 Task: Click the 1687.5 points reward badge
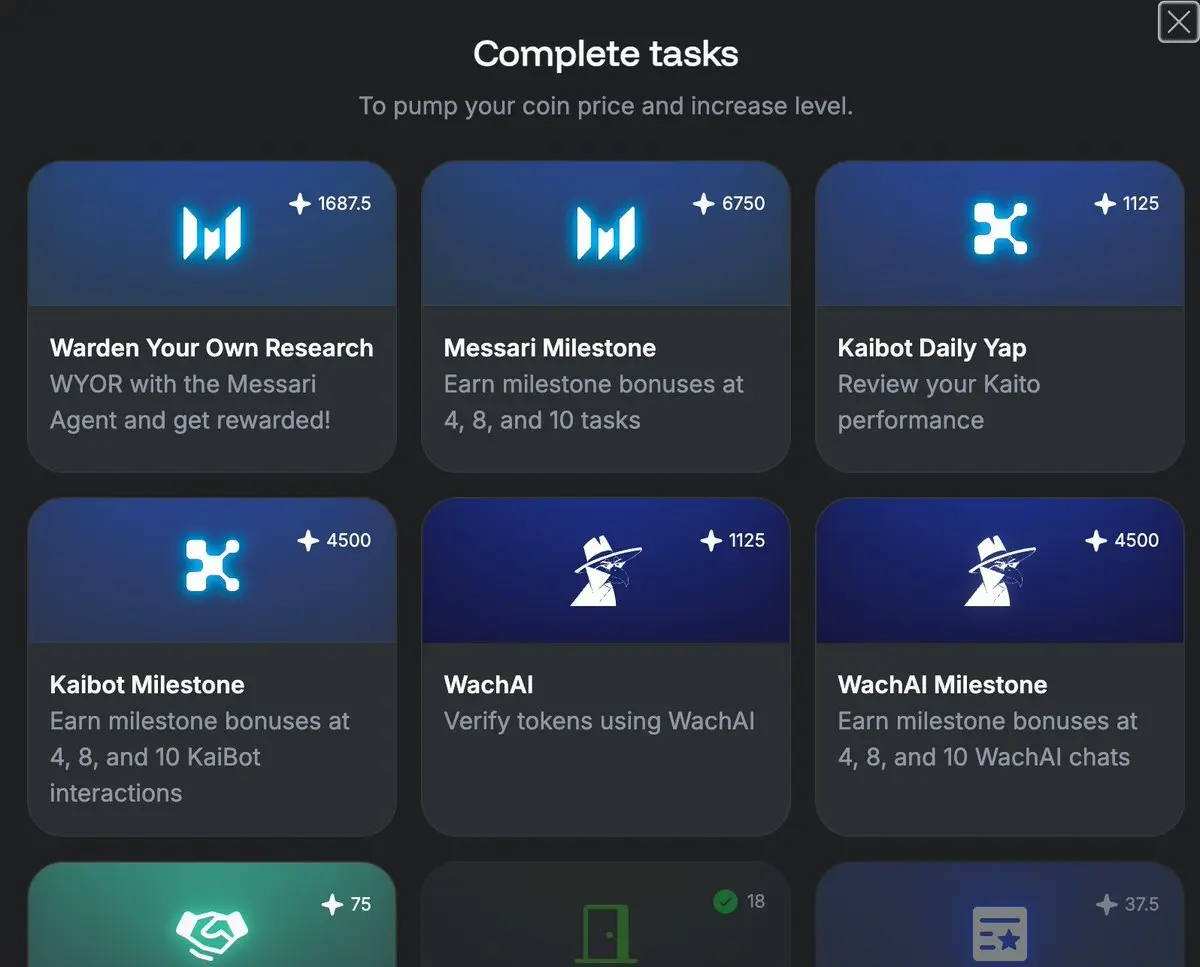point(330,203)
